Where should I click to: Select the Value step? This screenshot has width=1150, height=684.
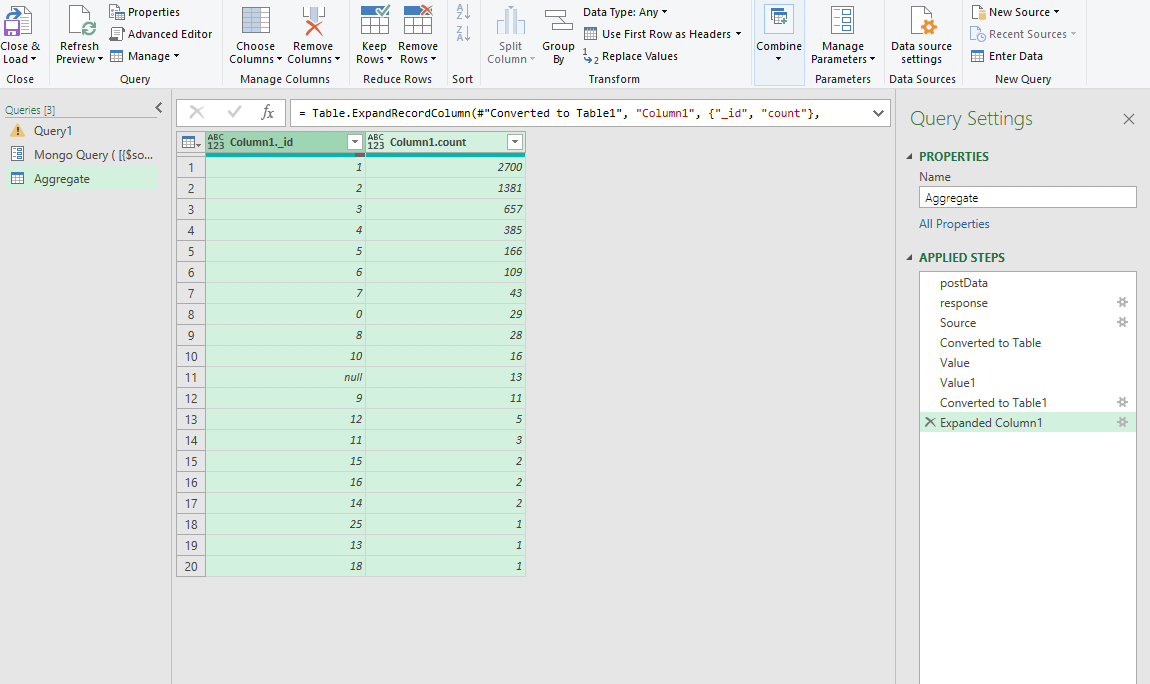pyautogui.click(x=1027, y=362)
